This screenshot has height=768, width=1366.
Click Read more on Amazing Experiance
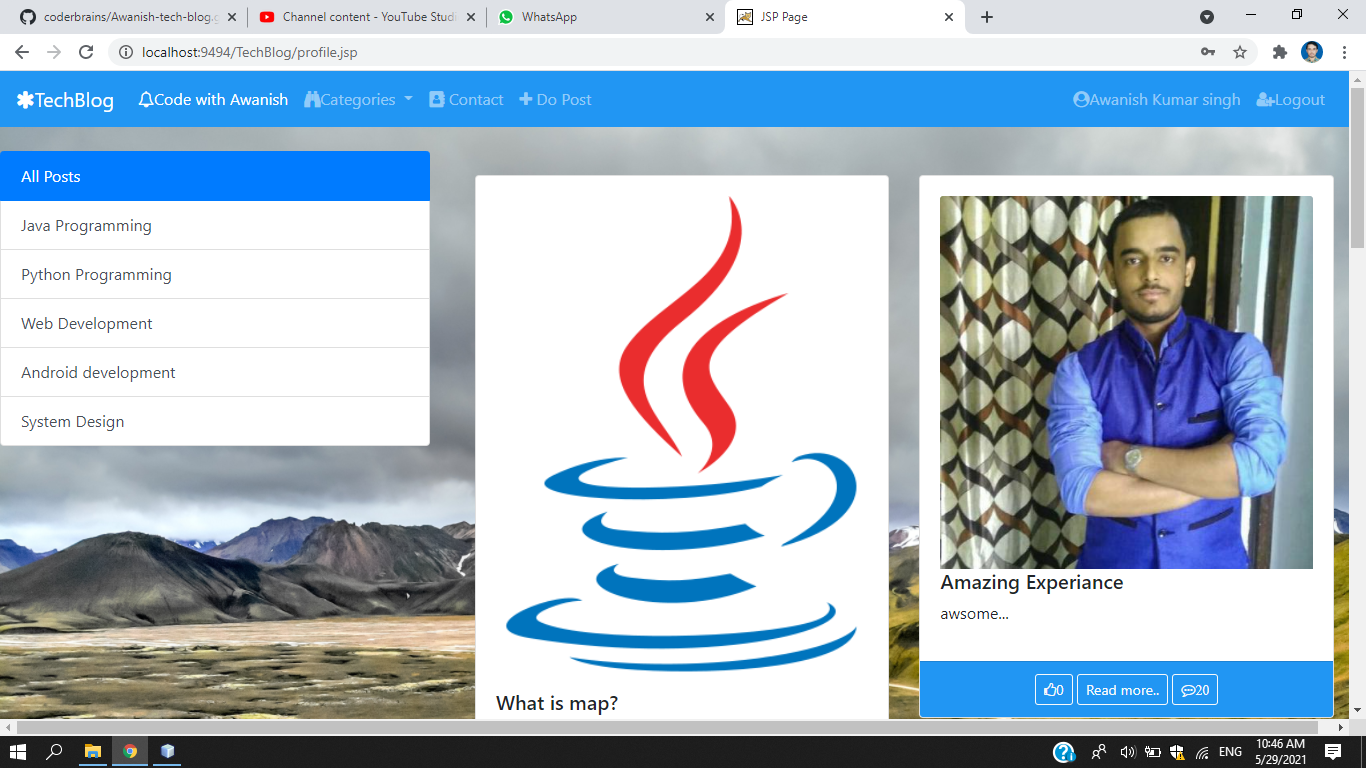[1122, 690]
